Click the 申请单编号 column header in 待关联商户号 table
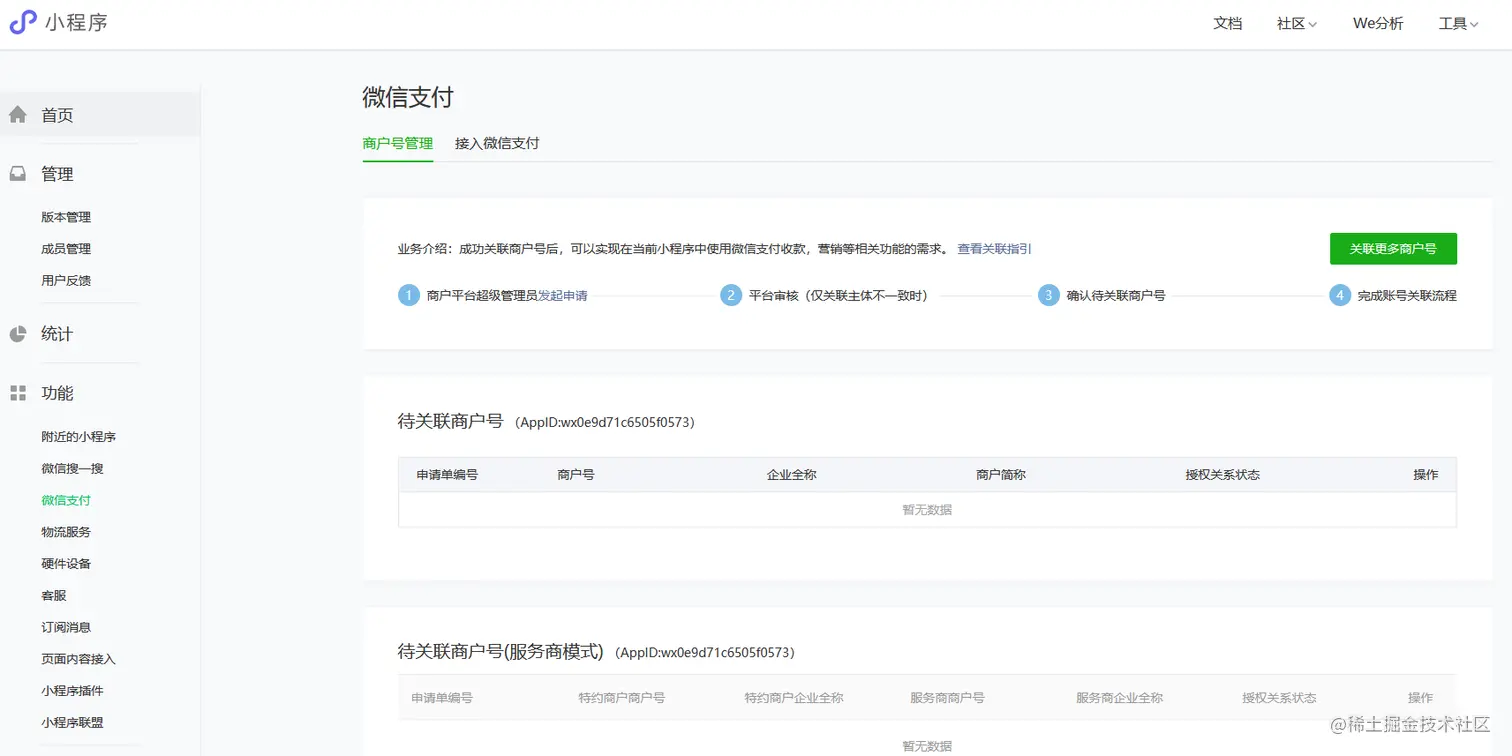This screenshot has height=756, width=1512. [x=447, y=475]
